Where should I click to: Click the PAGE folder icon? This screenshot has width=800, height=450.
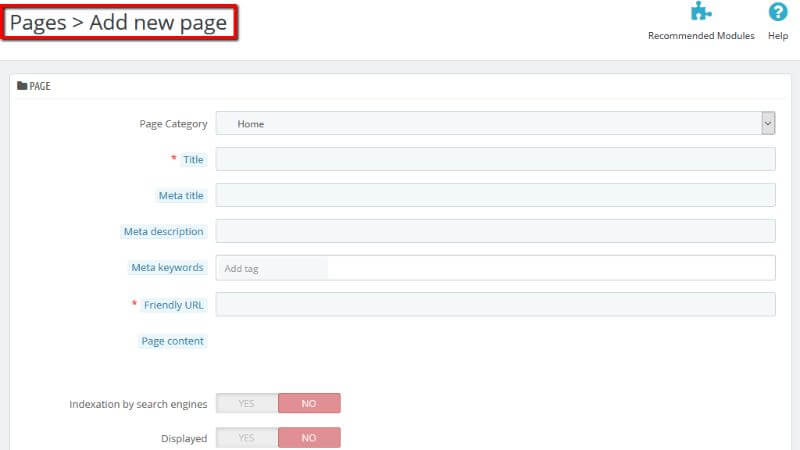(22, 86)
